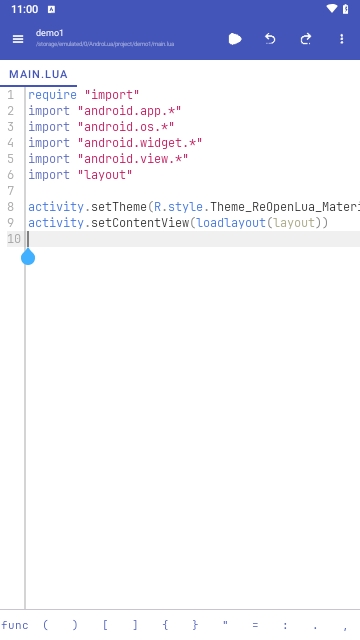Insert an opening curly brace
360x640 pixels.
(165, 625)
